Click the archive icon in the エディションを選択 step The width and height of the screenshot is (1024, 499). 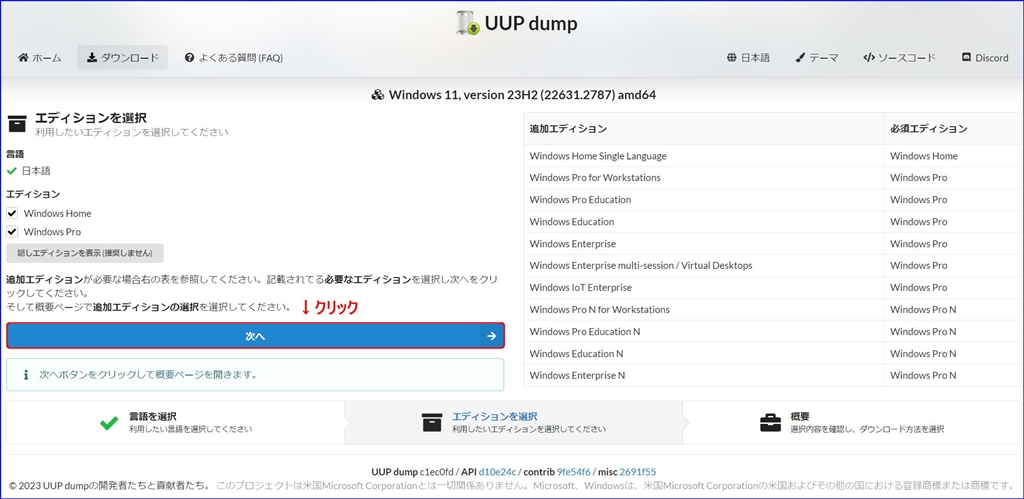(x=432, y=423)
